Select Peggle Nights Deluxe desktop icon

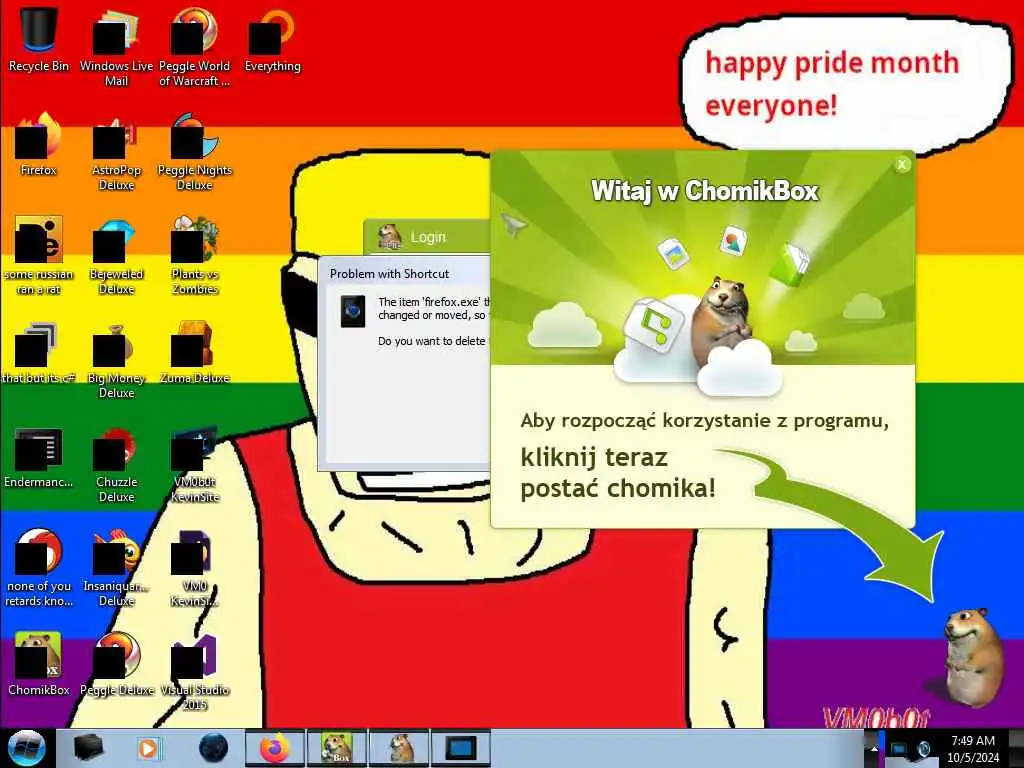point(194,152)
